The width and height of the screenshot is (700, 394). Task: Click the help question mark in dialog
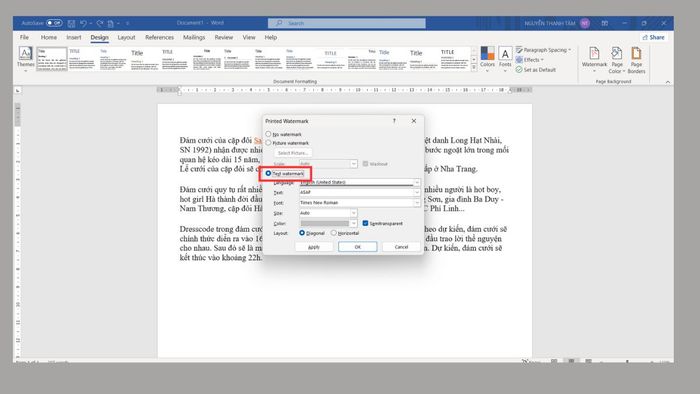394,121
